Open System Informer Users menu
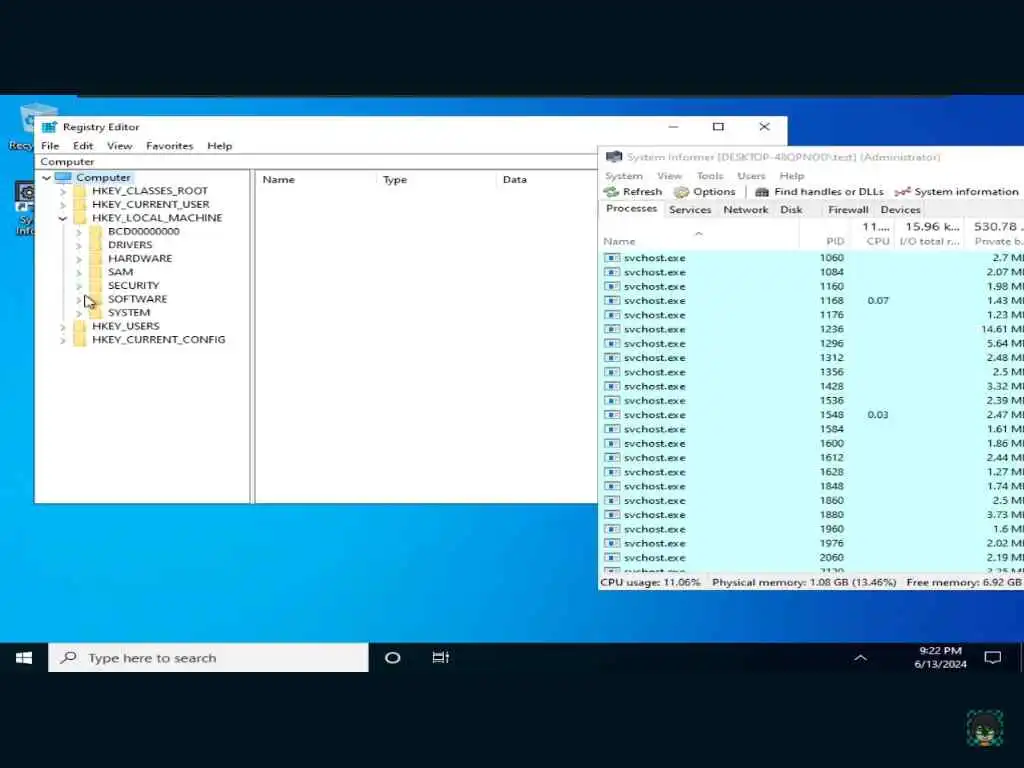 751,176
